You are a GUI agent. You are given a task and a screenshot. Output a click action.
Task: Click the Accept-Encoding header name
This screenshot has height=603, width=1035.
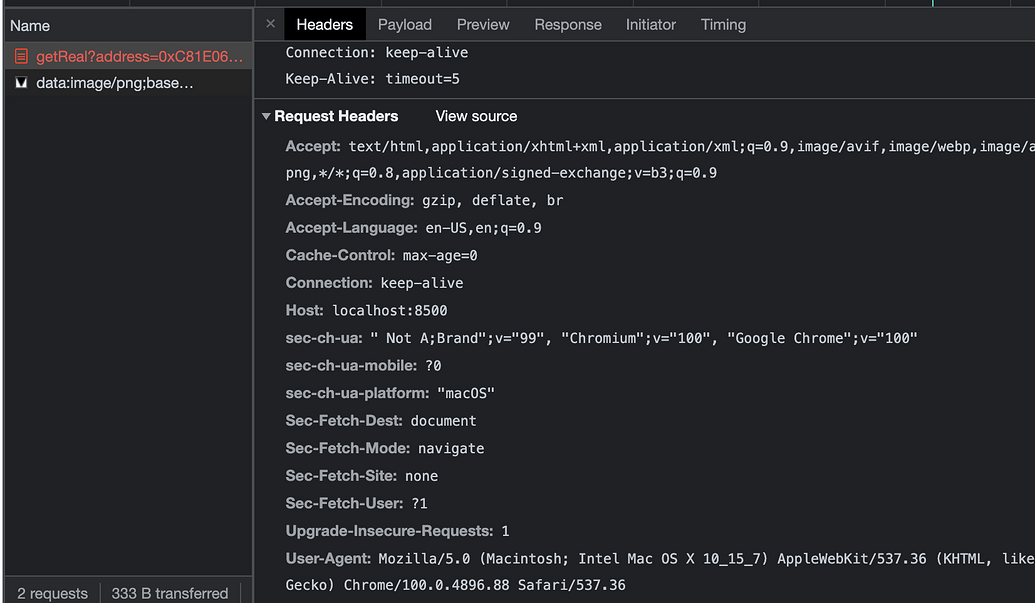tap(350, 200)
